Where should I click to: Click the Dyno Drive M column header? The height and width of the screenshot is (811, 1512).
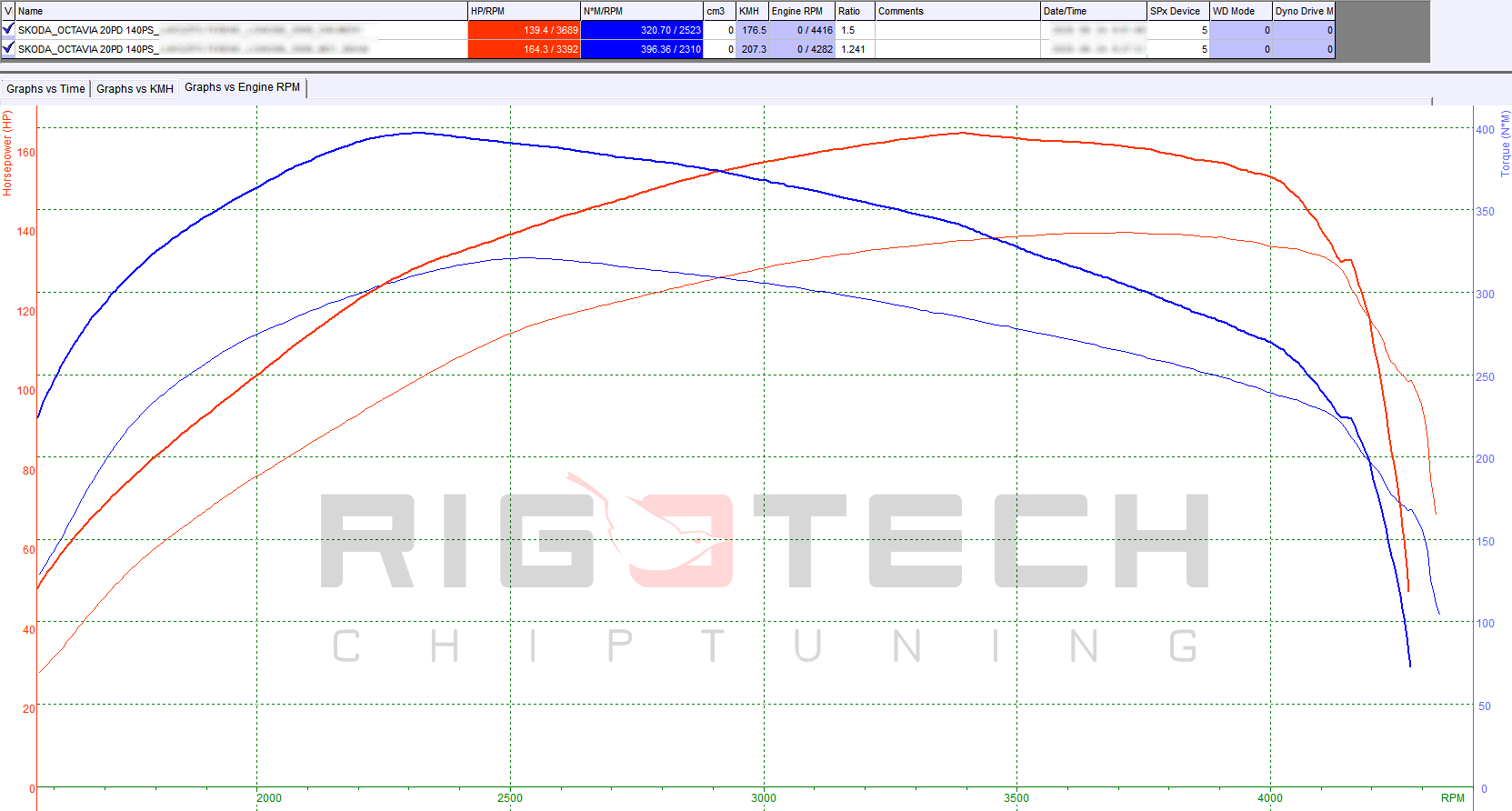1304,11
